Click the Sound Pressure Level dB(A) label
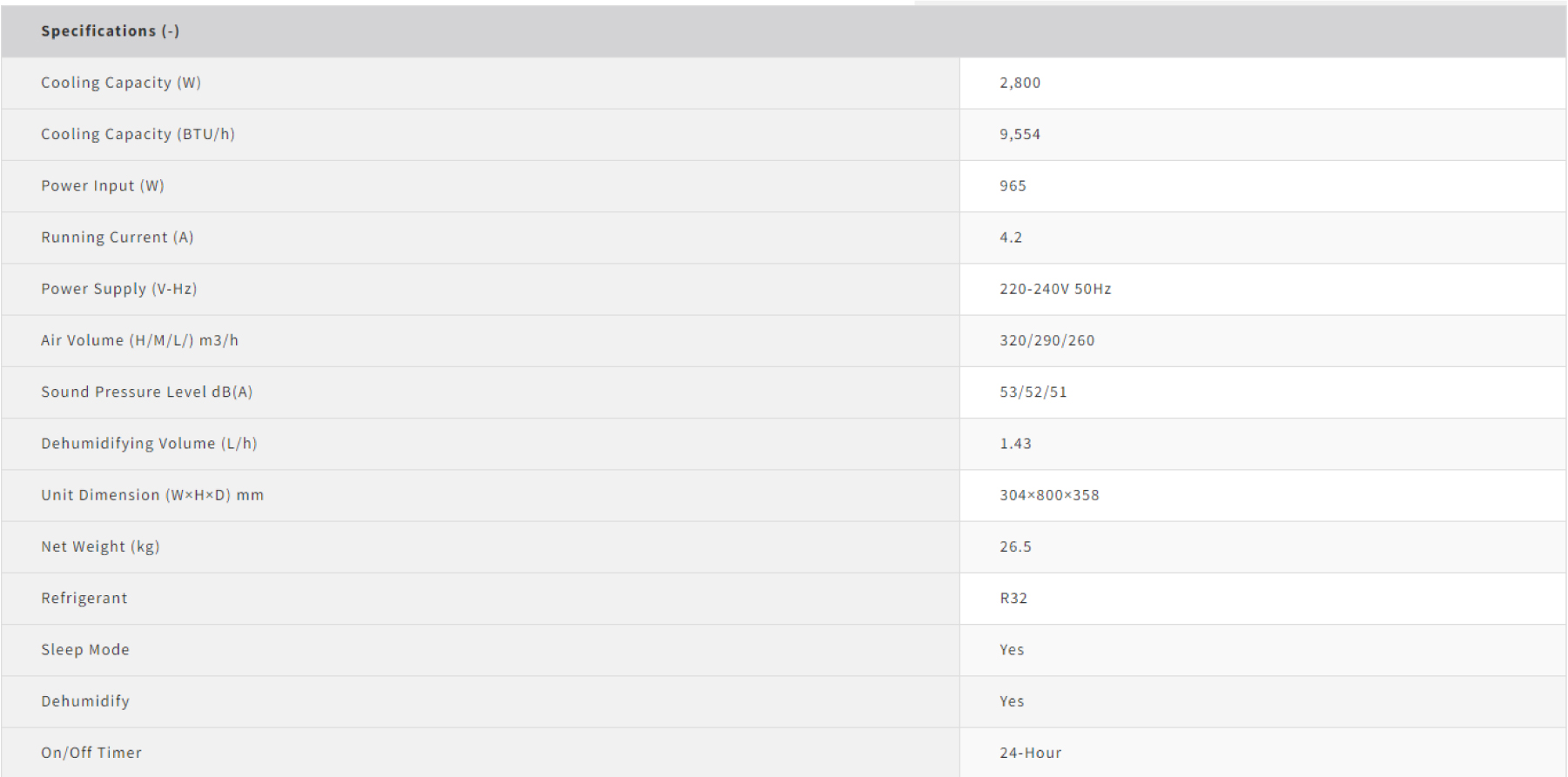This screenshot has height=777, width=1568. [146, 392]
